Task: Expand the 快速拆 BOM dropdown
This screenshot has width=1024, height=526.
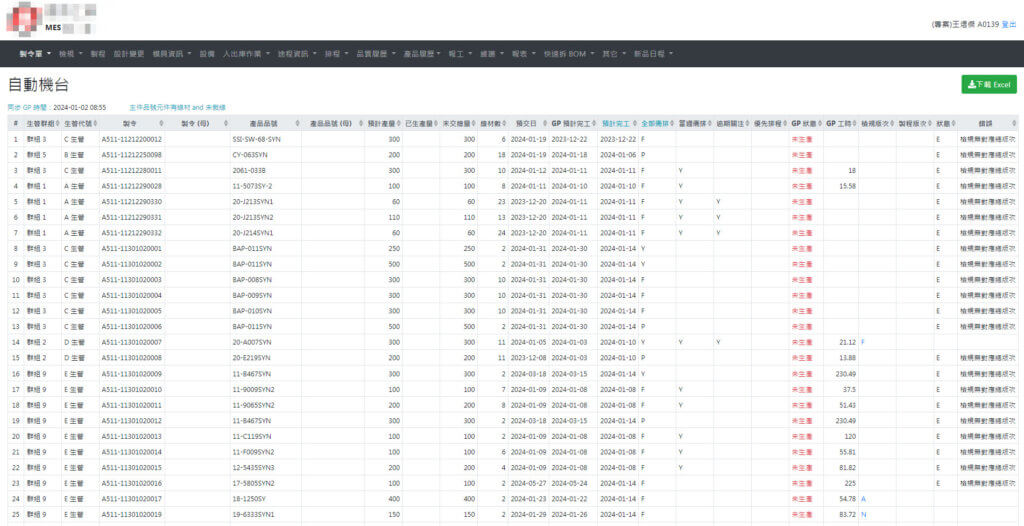Action: click(x=568, y=53)
